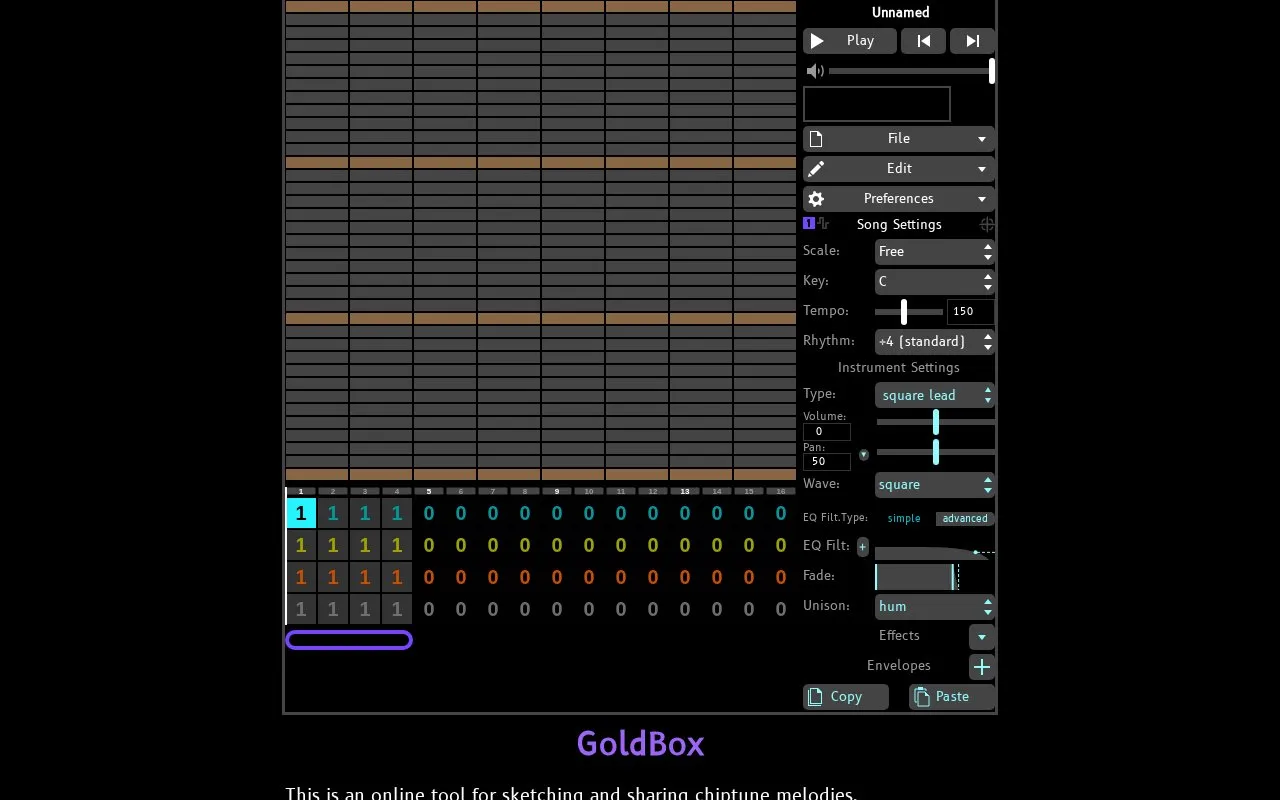Click the pencil icon on Edit

click(816, 169)
